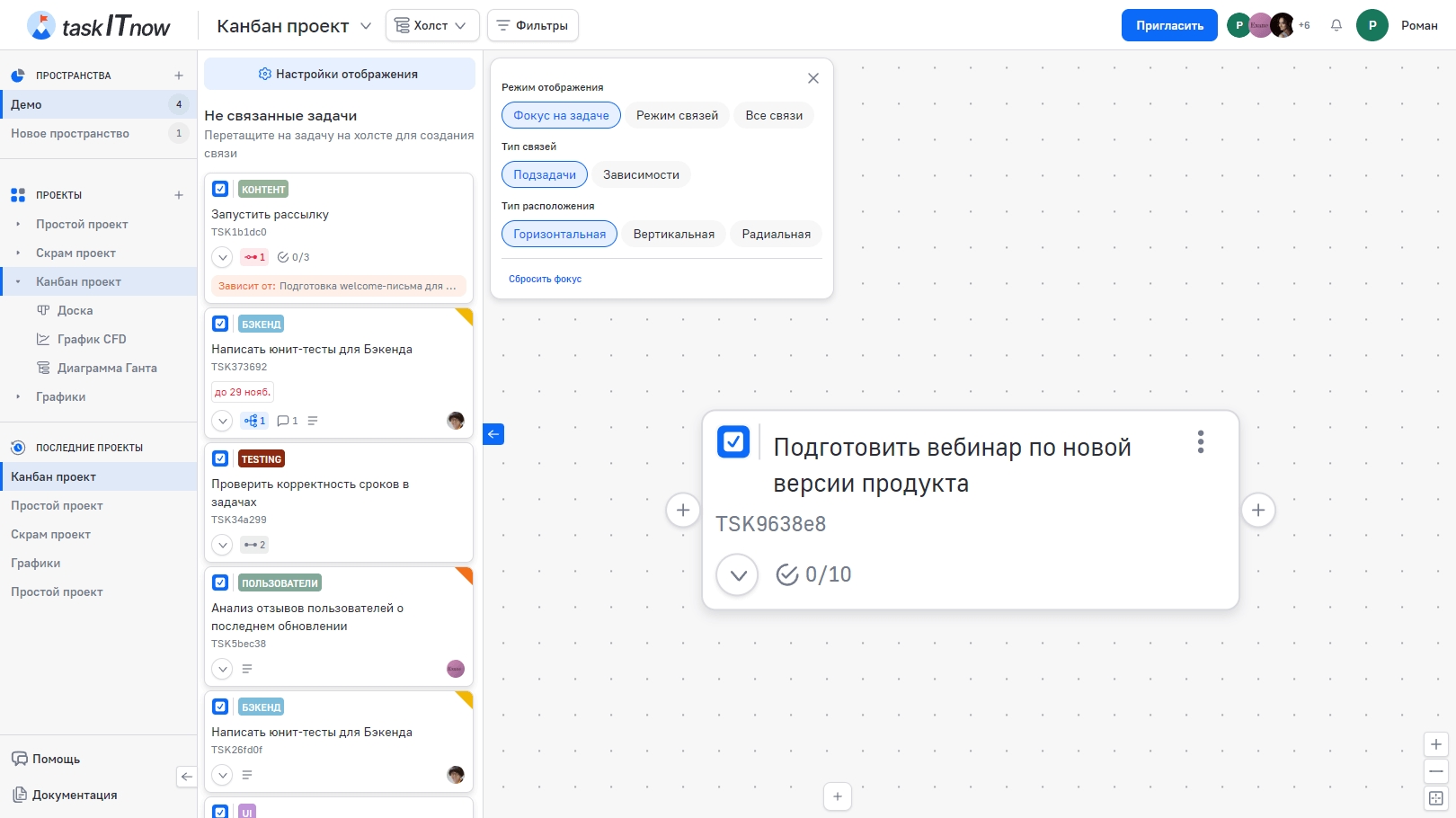Toggle checkbox on TESTING task card
This screenshot has width=1456, height=818.
tap(220, 458)
